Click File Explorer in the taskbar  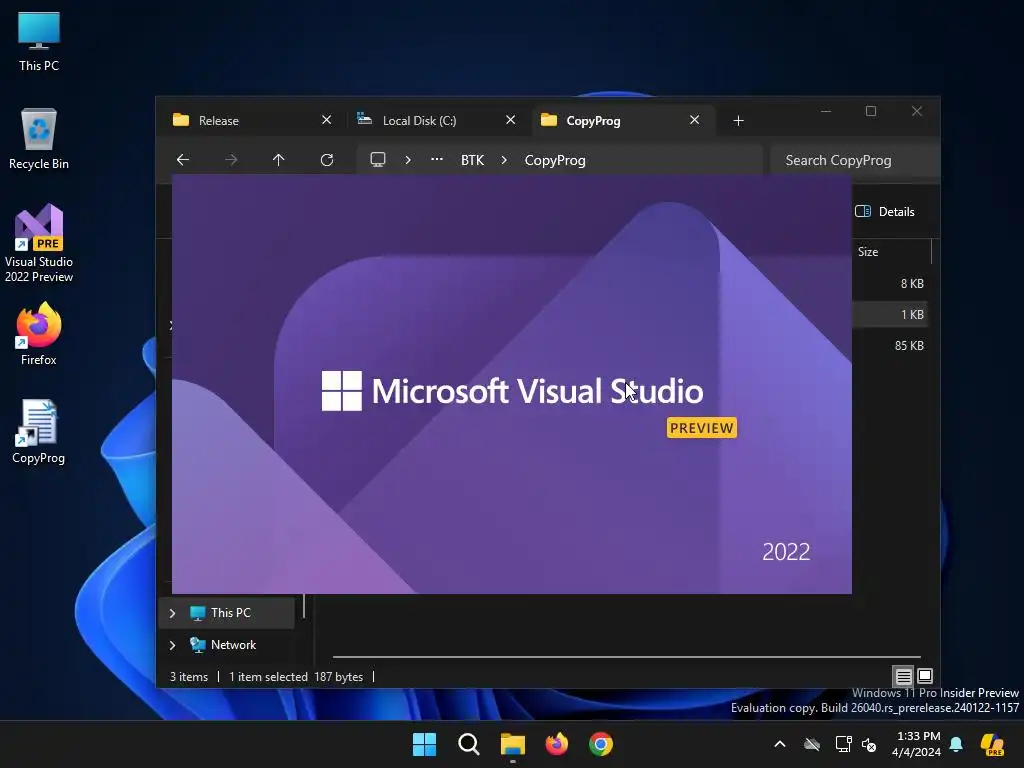513,744
